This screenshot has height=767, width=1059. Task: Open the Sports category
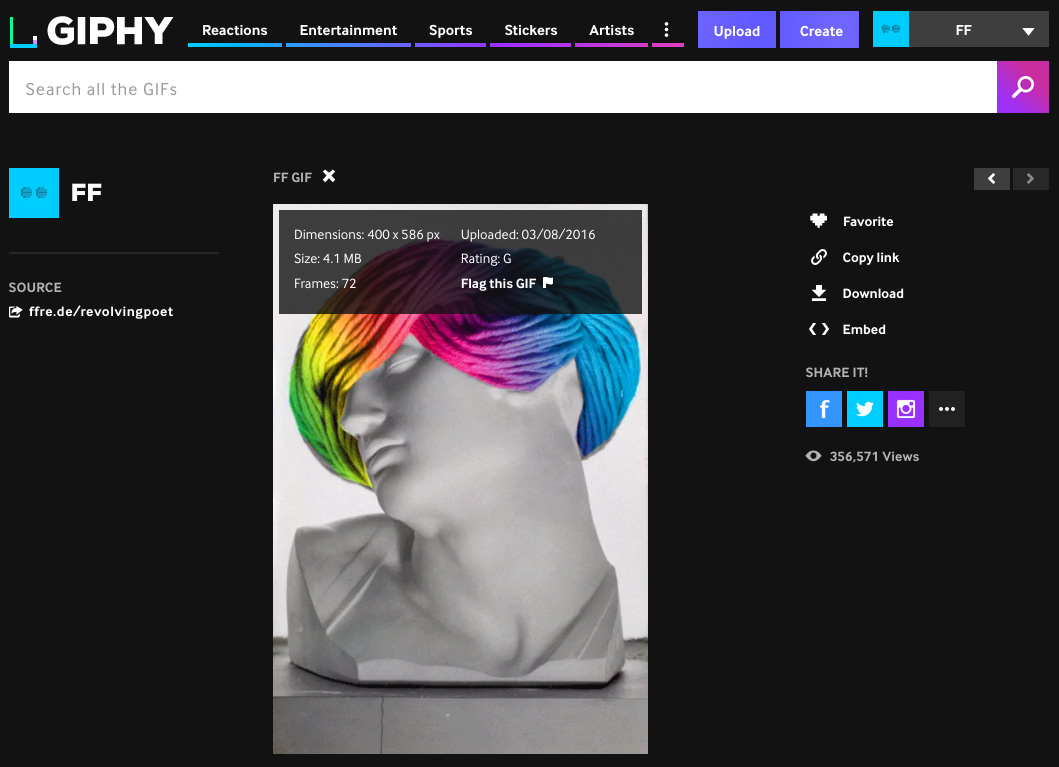coord(450,30)
